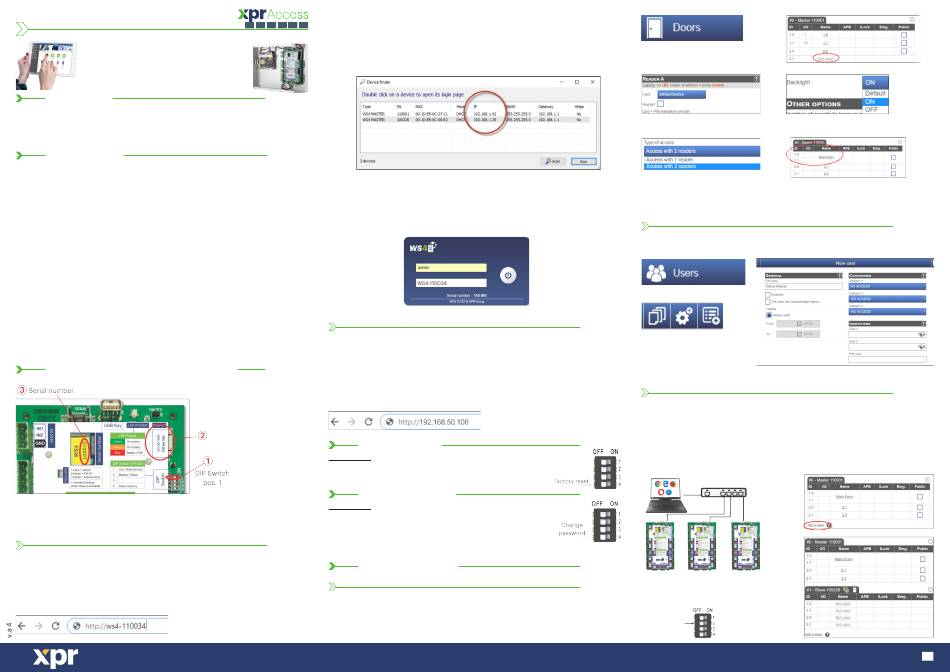Click the address bar showing http://ws4-110034

click(x=117, y=626)
